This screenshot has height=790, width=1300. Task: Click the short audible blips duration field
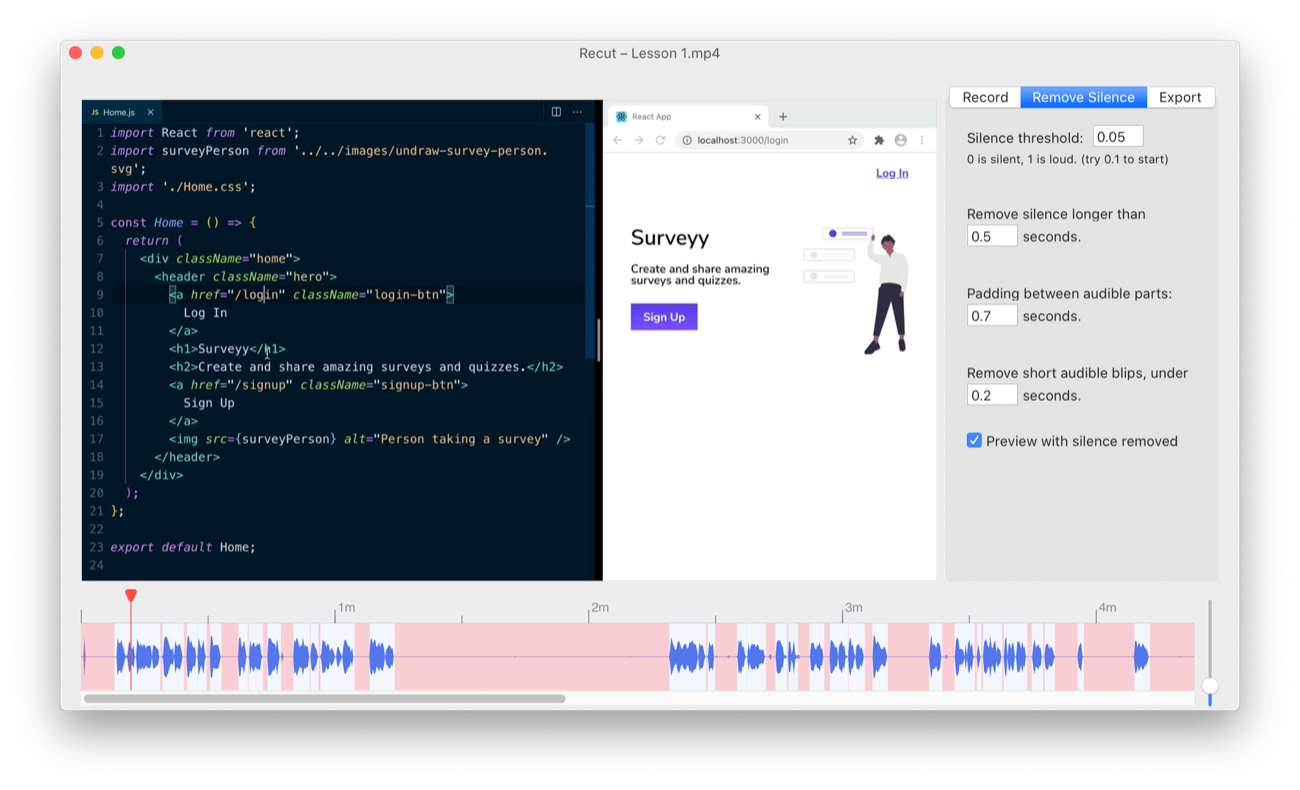(x=992, y=395)
